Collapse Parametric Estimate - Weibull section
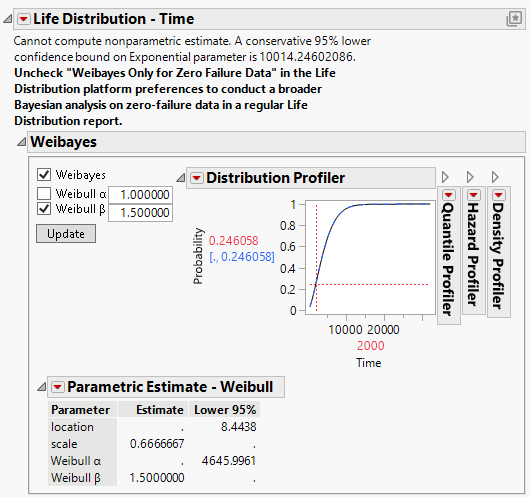The width and height of the screenshot is (530, 497). (x=42, y=387)
